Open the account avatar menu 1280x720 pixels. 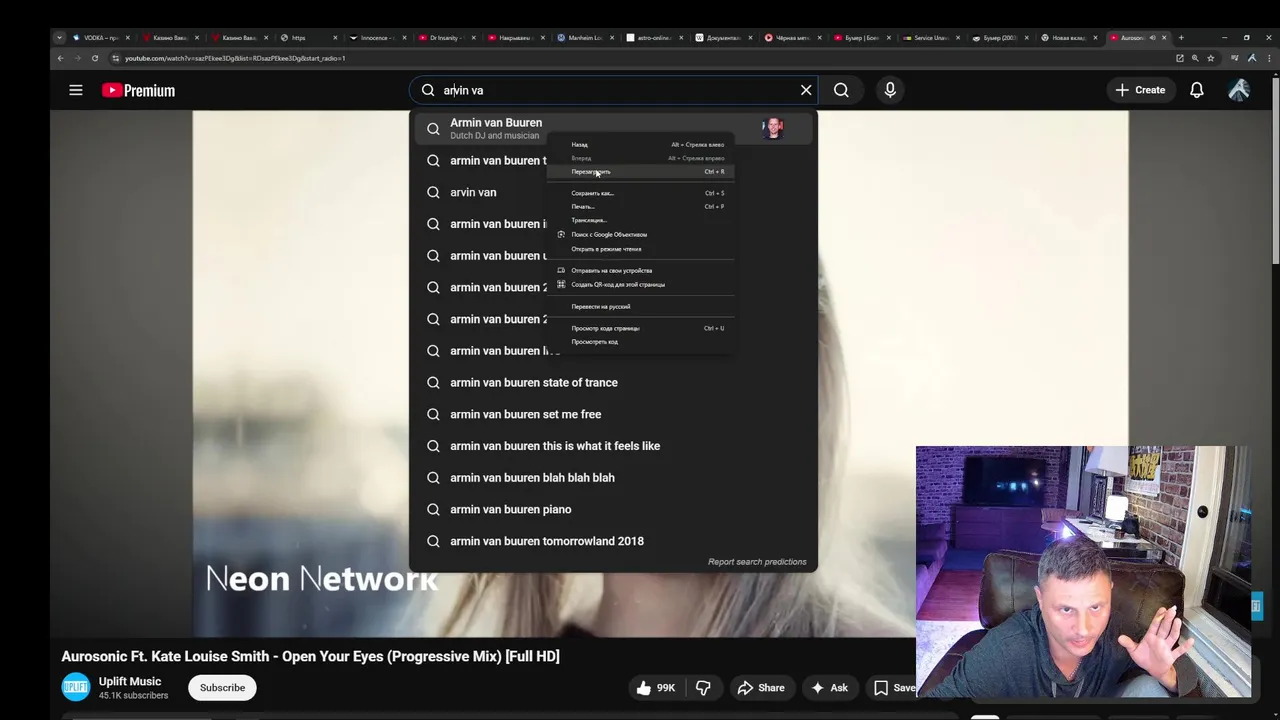coord(1239,90)
